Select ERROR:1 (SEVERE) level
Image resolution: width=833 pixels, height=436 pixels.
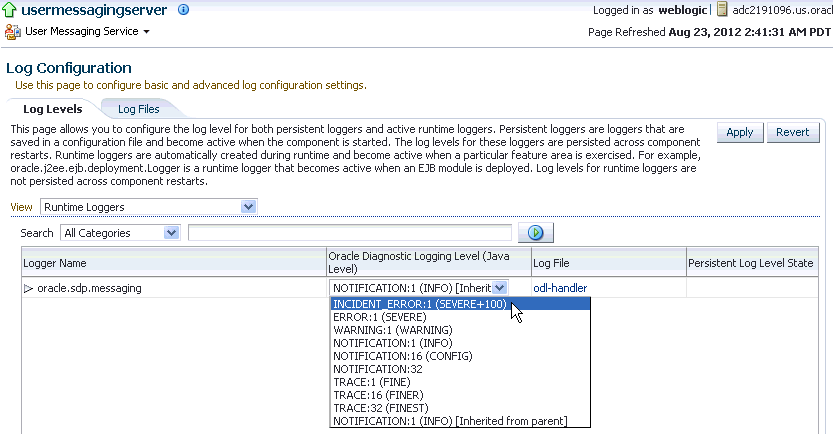click(x=460, y=317)
